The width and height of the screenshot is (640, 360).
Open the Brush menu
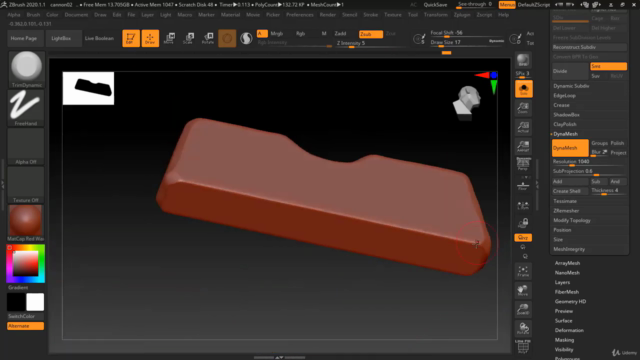(x=33, y=15)
